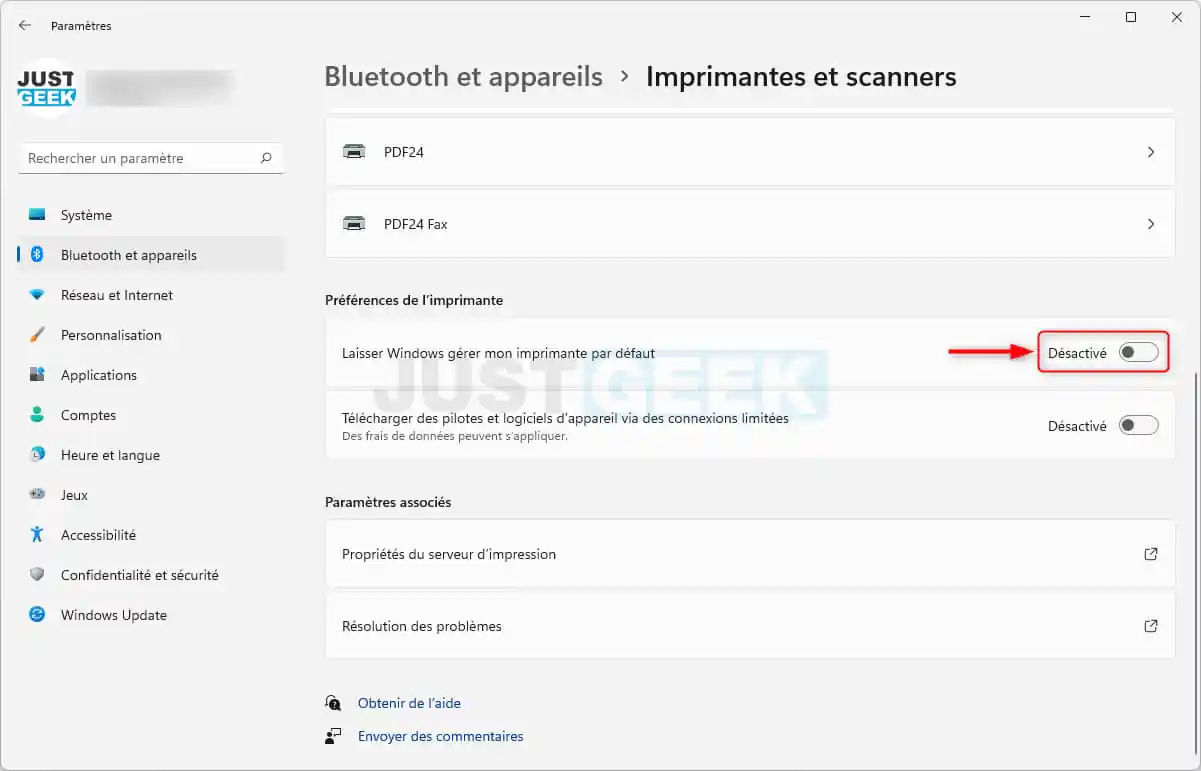The height and width of the screenshot is (771, 1201).
Task: Click the Personnalisation paintbrush icon
Action: (x=37, y=335)
